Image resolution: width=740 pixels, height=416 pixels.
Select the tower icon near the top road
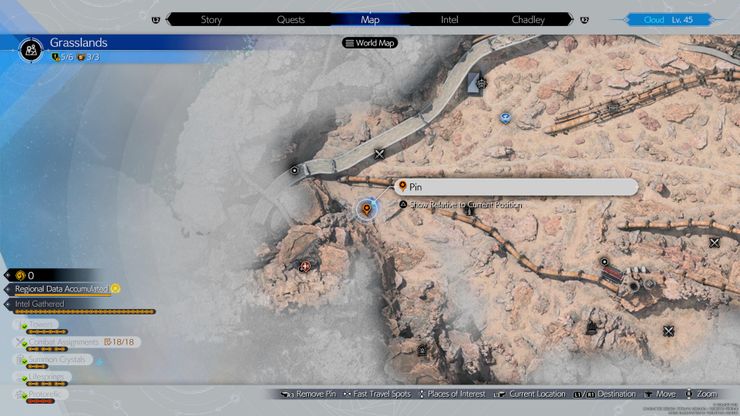pyautogui.click(x=481, y=84)
